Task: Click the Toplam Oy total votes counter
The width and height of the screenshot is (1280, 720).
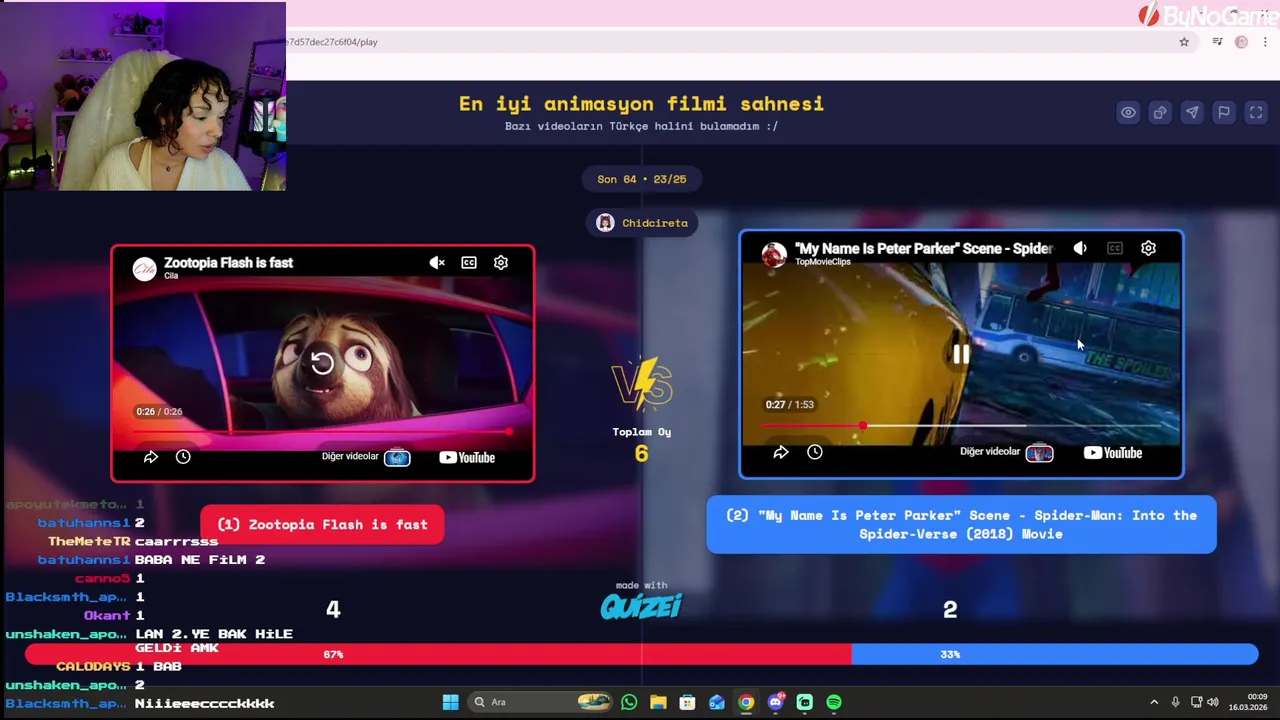Action: click(641, 443)
